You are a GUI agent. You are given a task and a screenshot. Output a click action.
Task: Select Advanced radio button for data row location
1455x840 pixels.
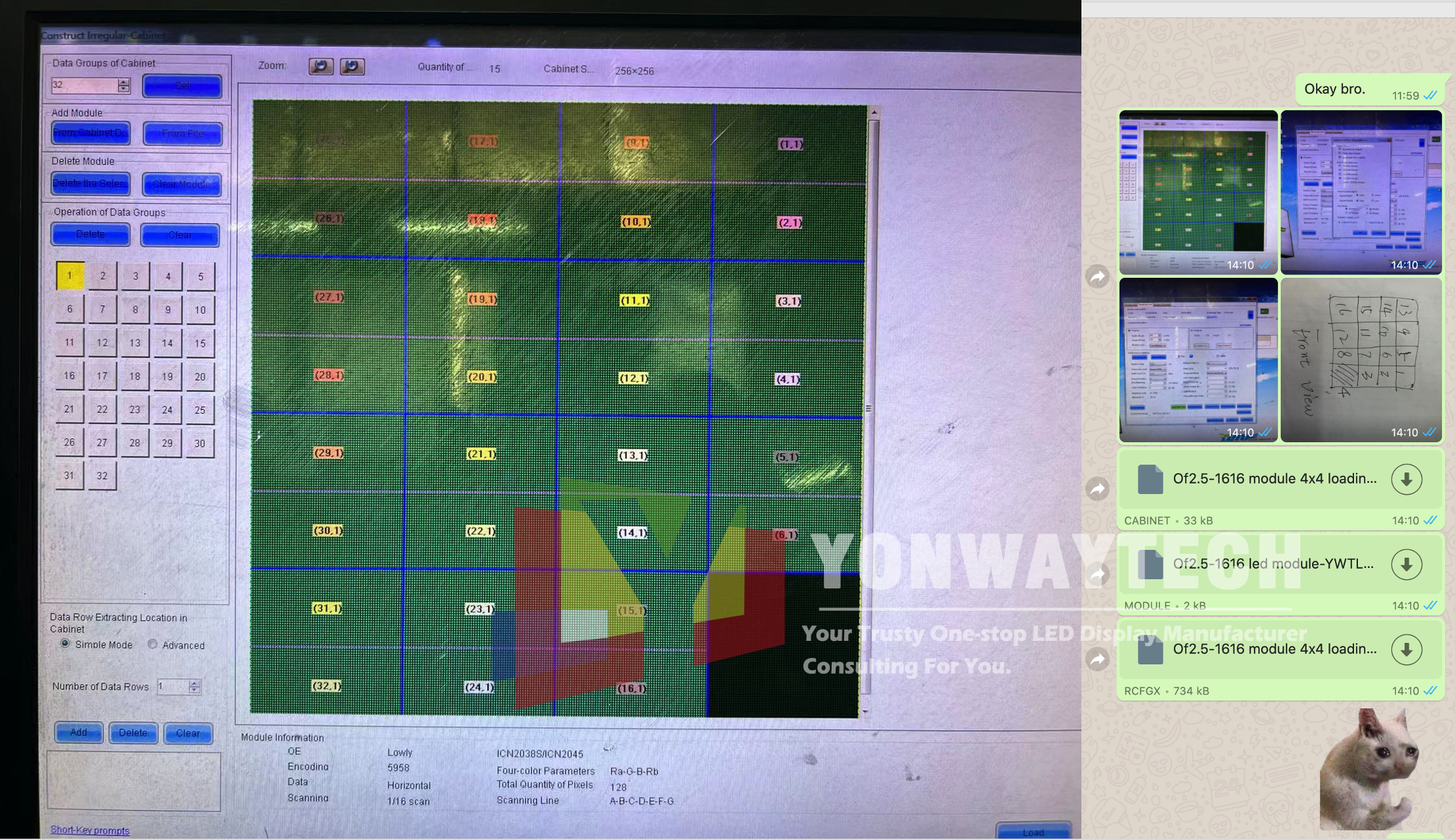click(152, 644)
